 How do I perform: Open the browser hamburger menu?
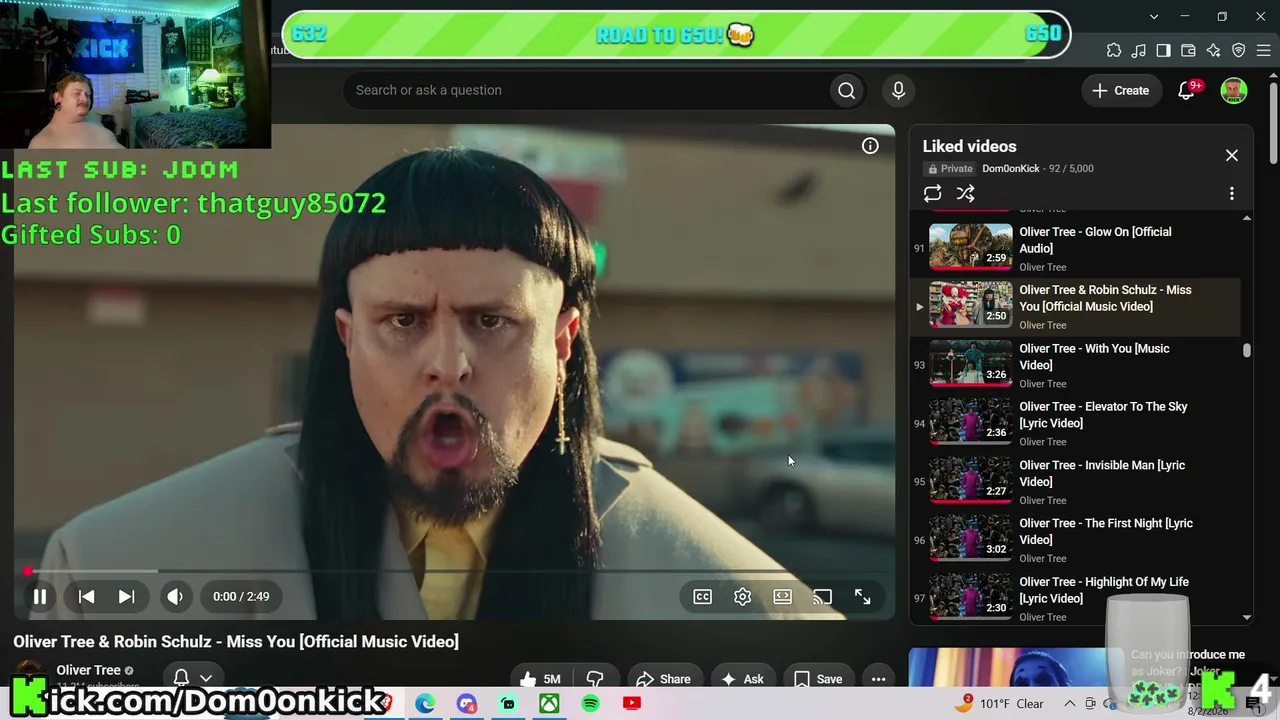click(x=1263, y=50)
